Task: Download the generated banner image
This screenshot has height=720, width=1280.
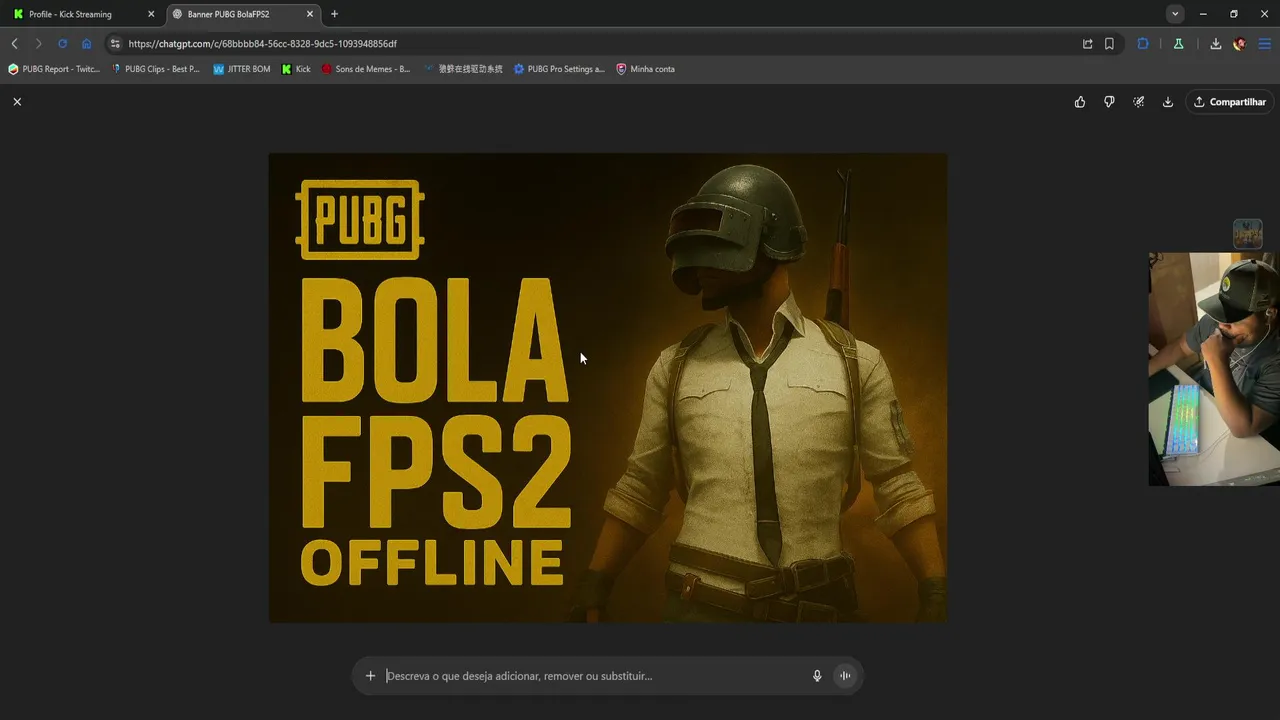Action: (1167, 102)
